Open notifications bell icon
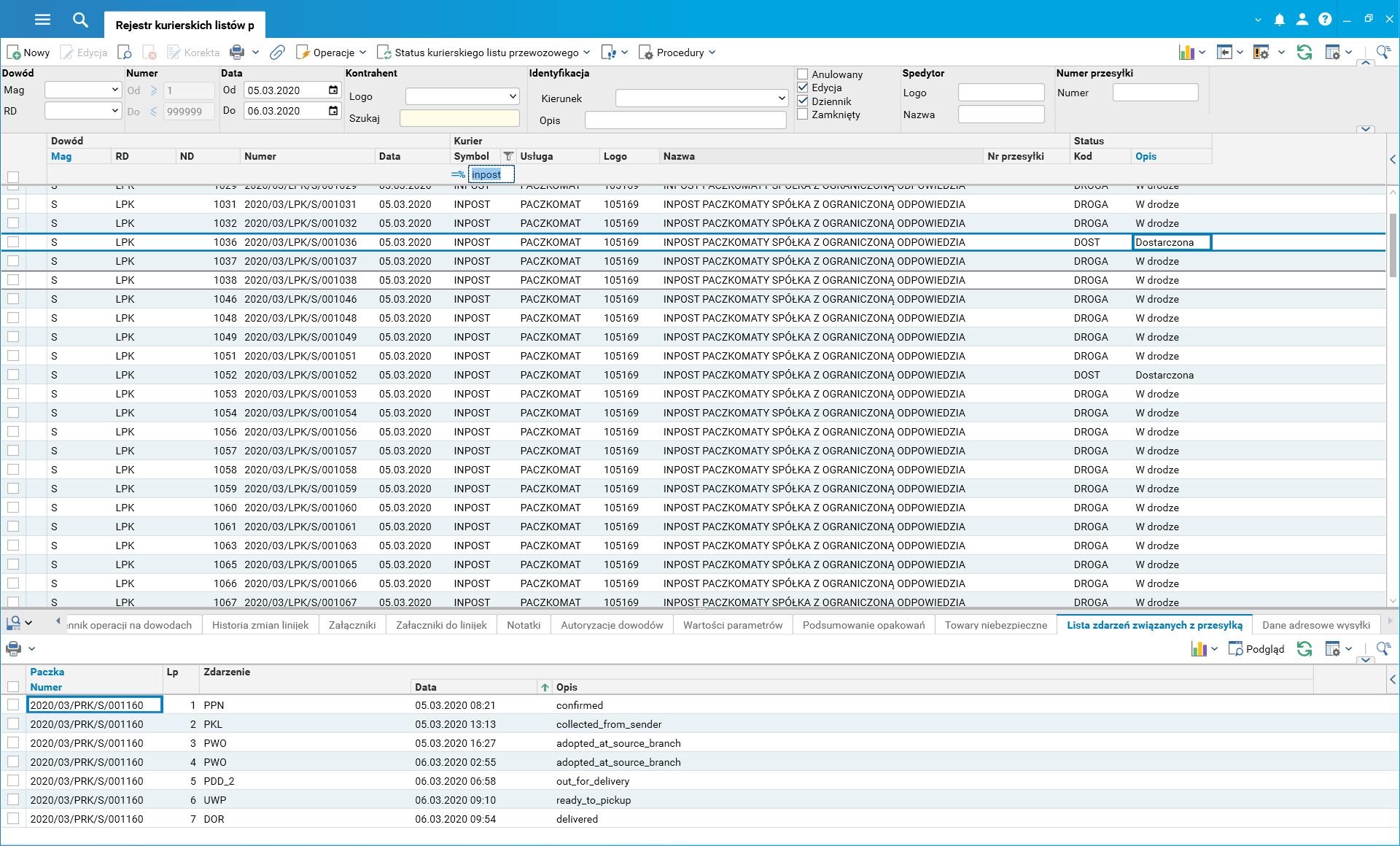The height and width of the screenshot is (846, 1400). (1279, 20)
